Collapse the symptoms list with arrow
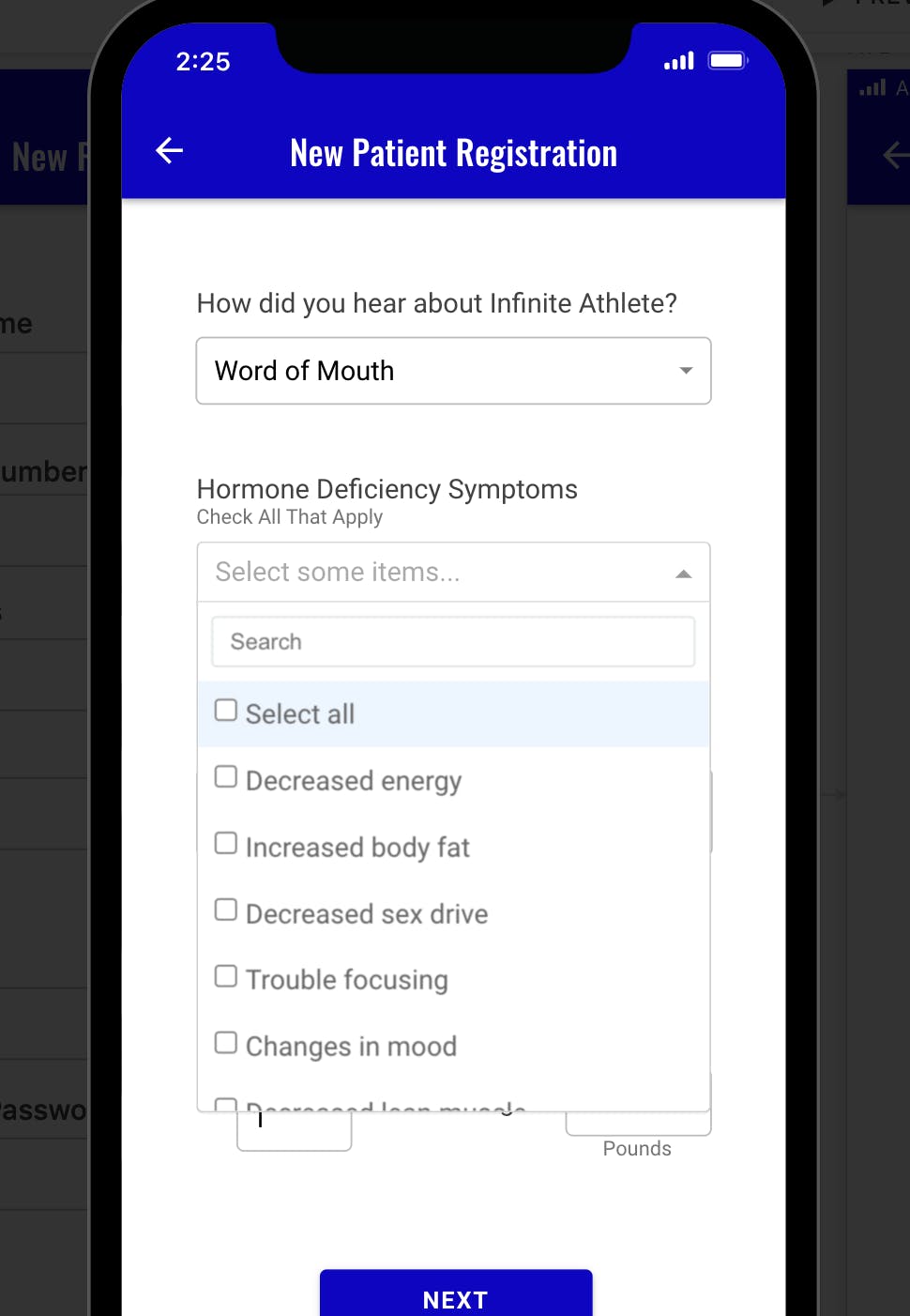 click(x=684, y=574)
